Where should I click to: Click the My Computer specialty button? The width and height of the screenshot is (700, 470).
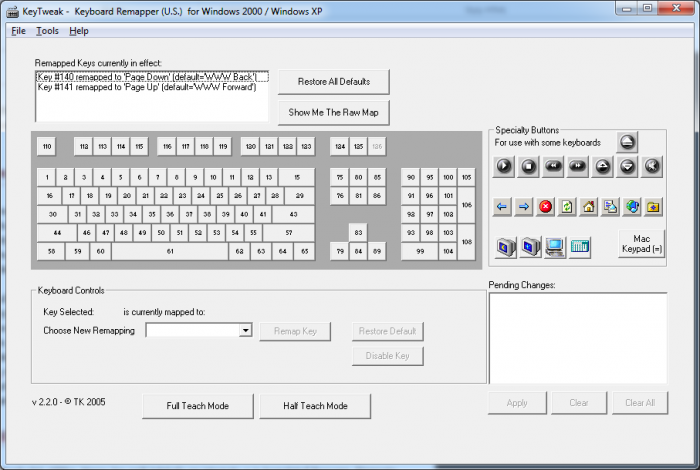point(555,246)
